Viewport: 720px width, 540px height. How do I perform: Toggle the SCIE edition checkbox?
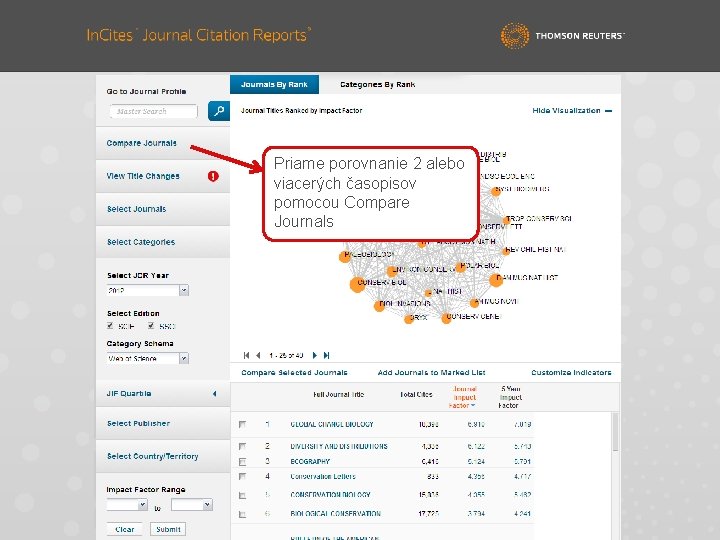tap(110, 326)
